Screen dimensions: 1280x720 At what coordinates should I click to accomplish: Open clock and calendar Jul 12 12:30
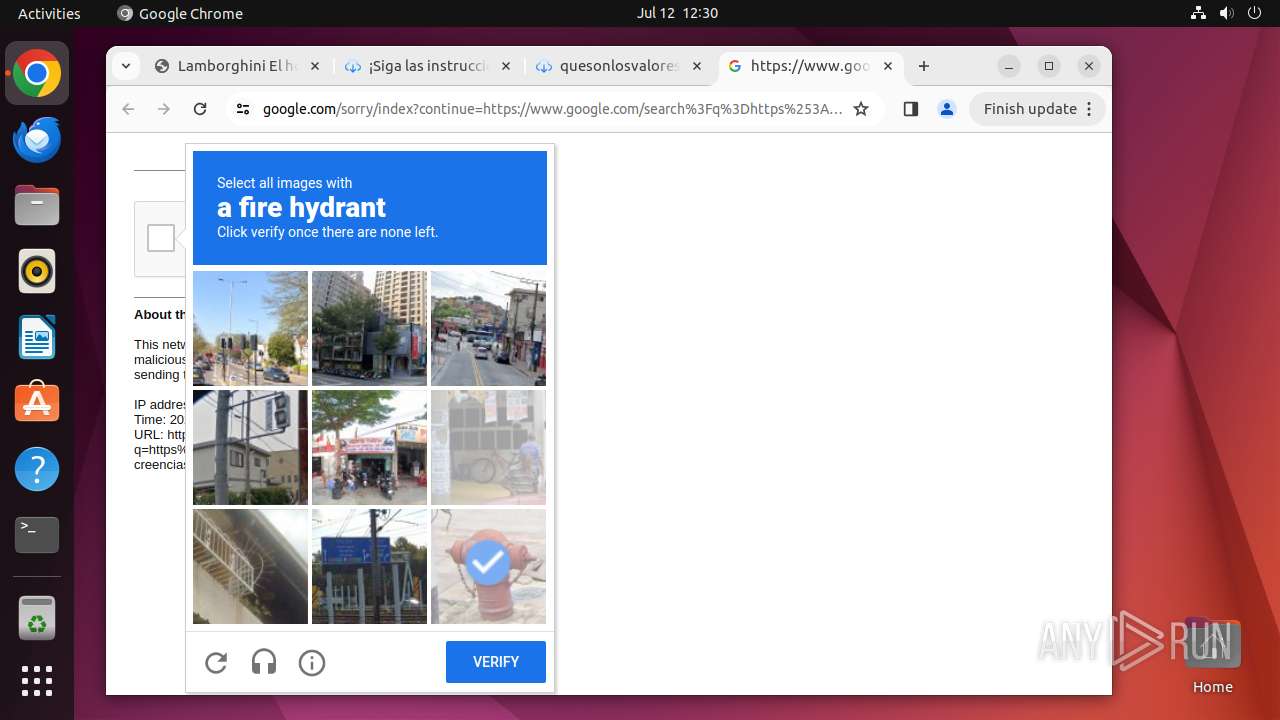[x=677, y=13]
